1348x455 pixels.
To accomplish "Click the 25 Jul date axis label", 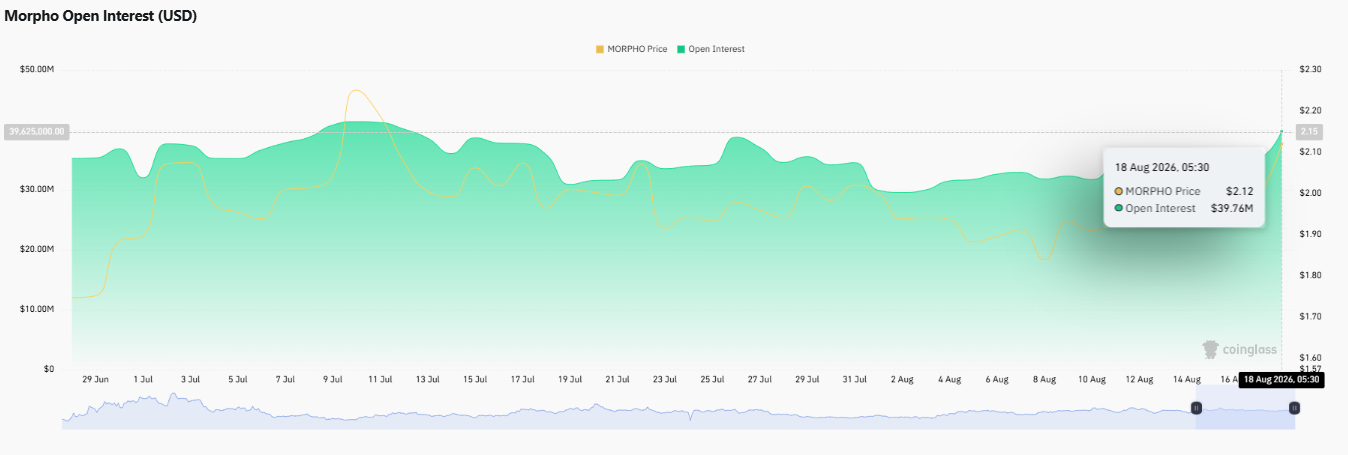I will (712, 380).
